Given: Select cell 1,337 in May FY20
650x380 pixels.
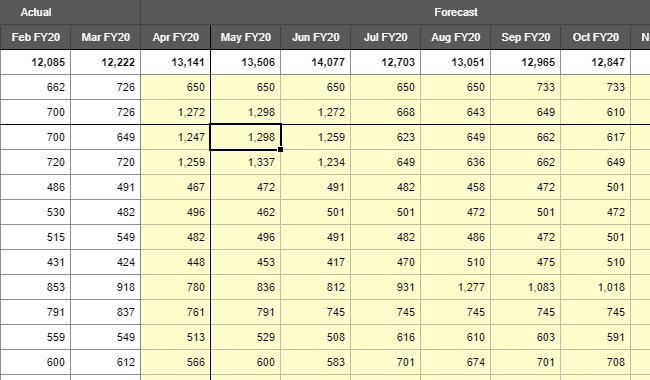Looking at the screenshot, I should click(246, 162).
